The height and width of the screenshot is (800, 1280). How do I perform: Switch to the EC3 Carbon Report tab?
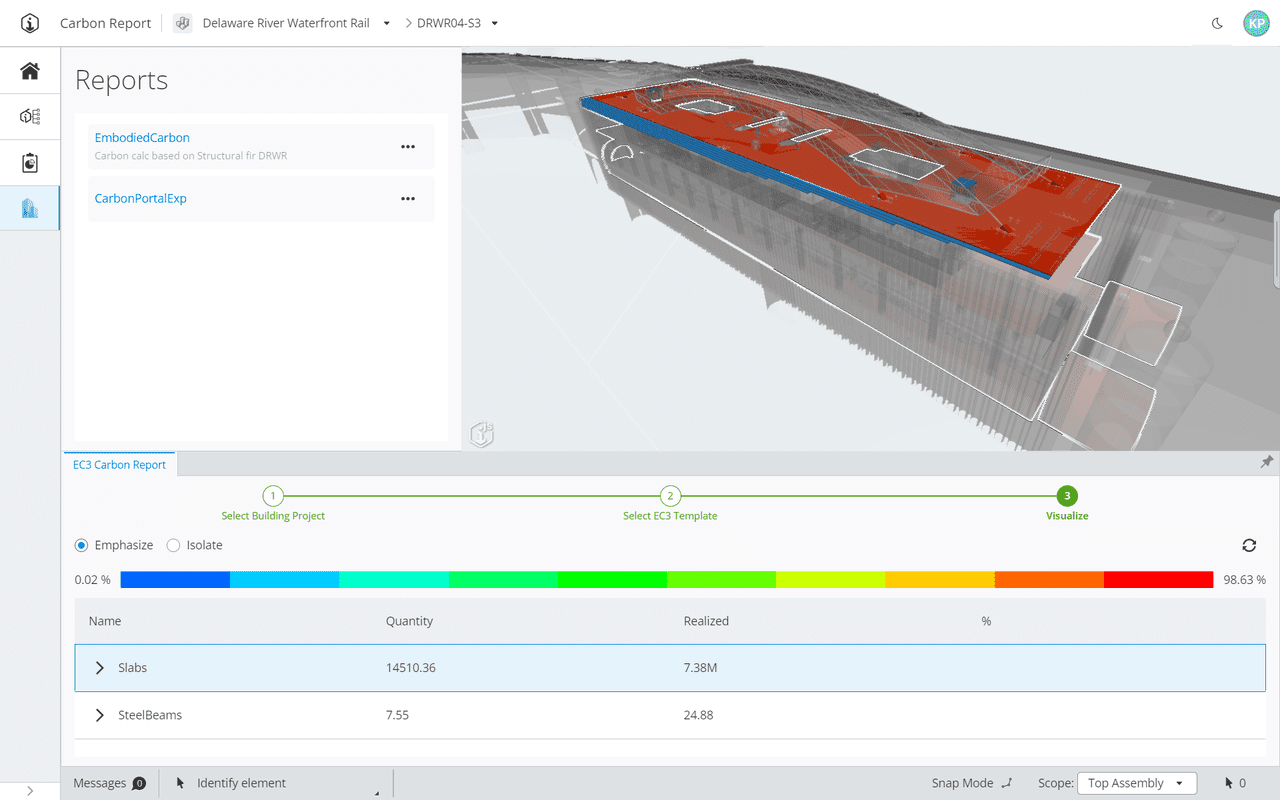[119, 464]
